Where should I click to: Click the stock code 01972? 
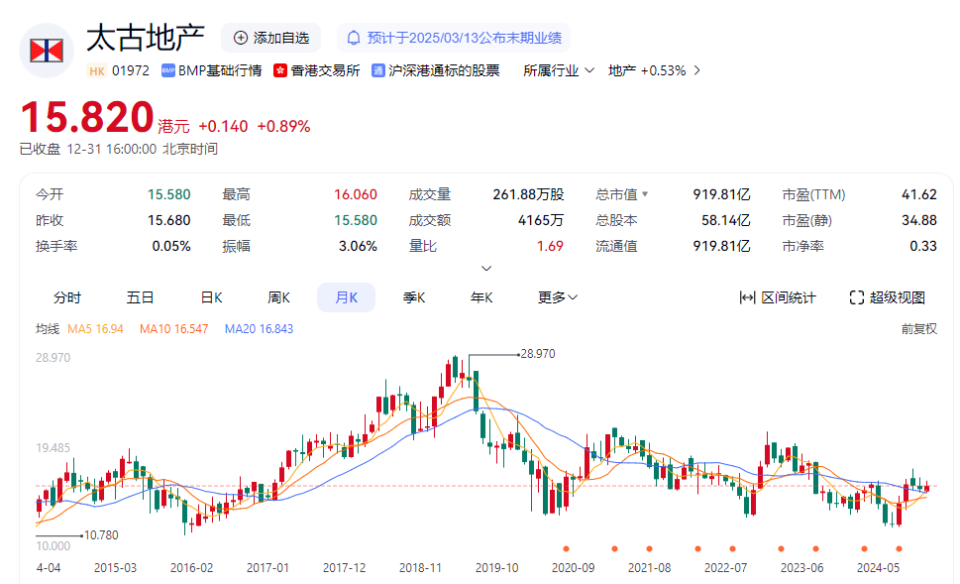pyautogui.click(x=130, y=71)
